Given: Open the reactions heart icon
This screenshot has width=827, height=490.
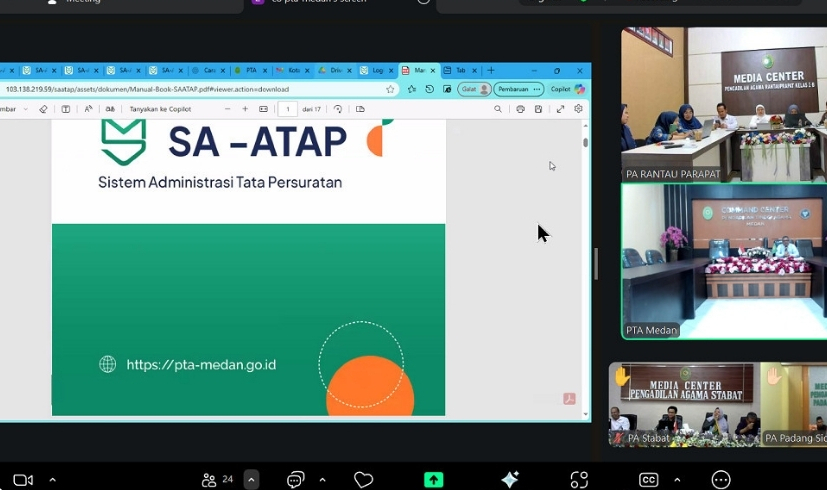Looking at the screenshot, I should tap(363, 479).
